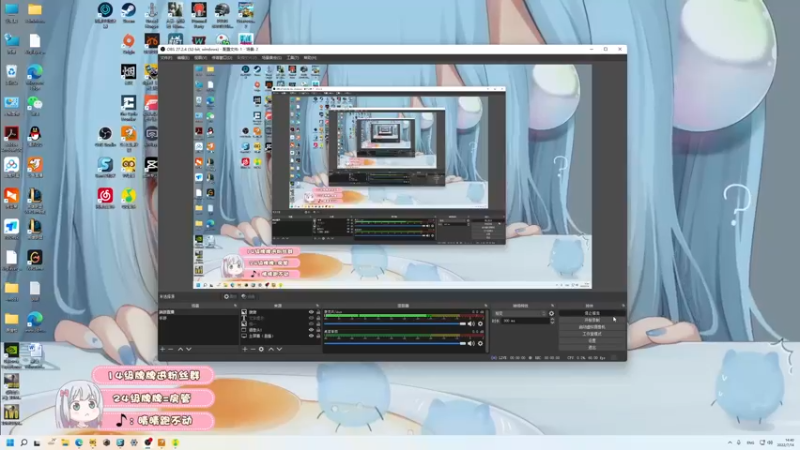Mute the 麦克风/Aux channel speaker icon

[x=471, y=324]
